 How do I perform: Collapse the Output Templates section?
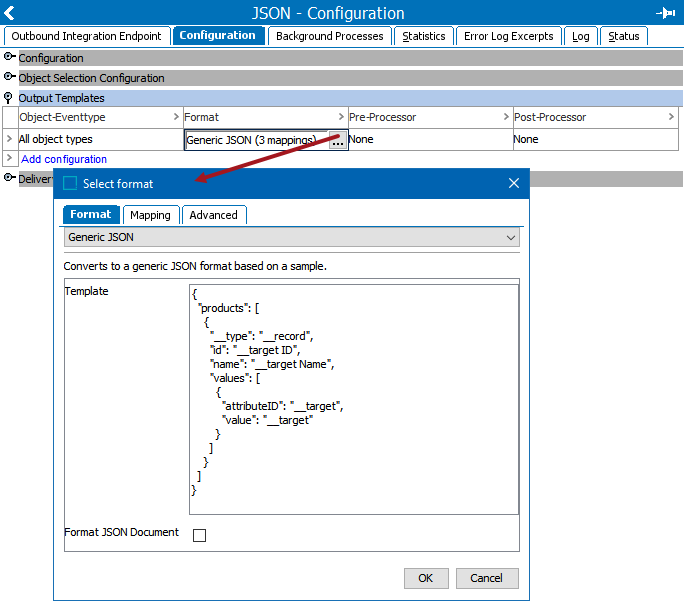[10, 98]
